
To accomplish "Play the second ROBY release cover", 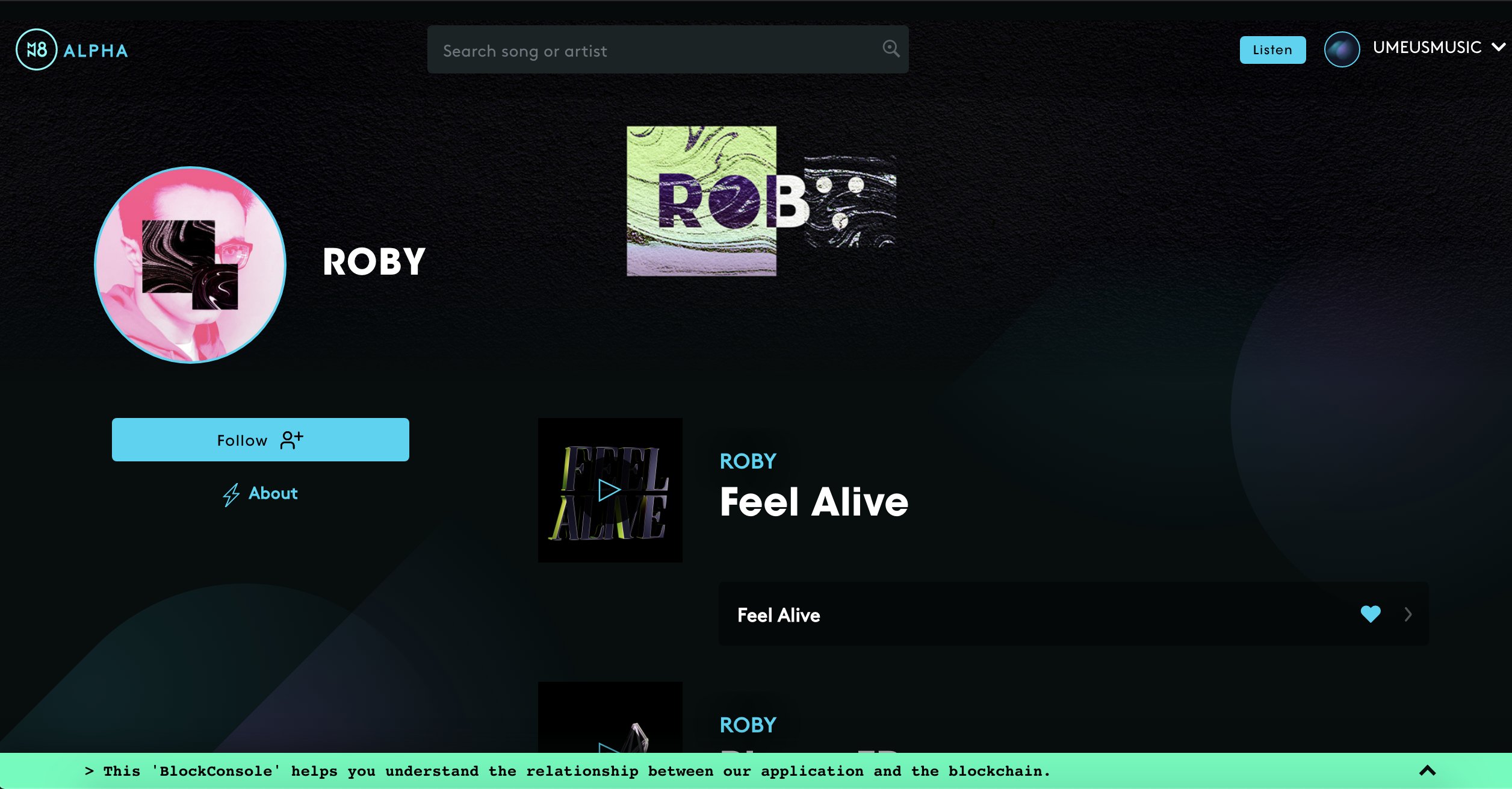I will pyautogui.click(x=610, y=717).
